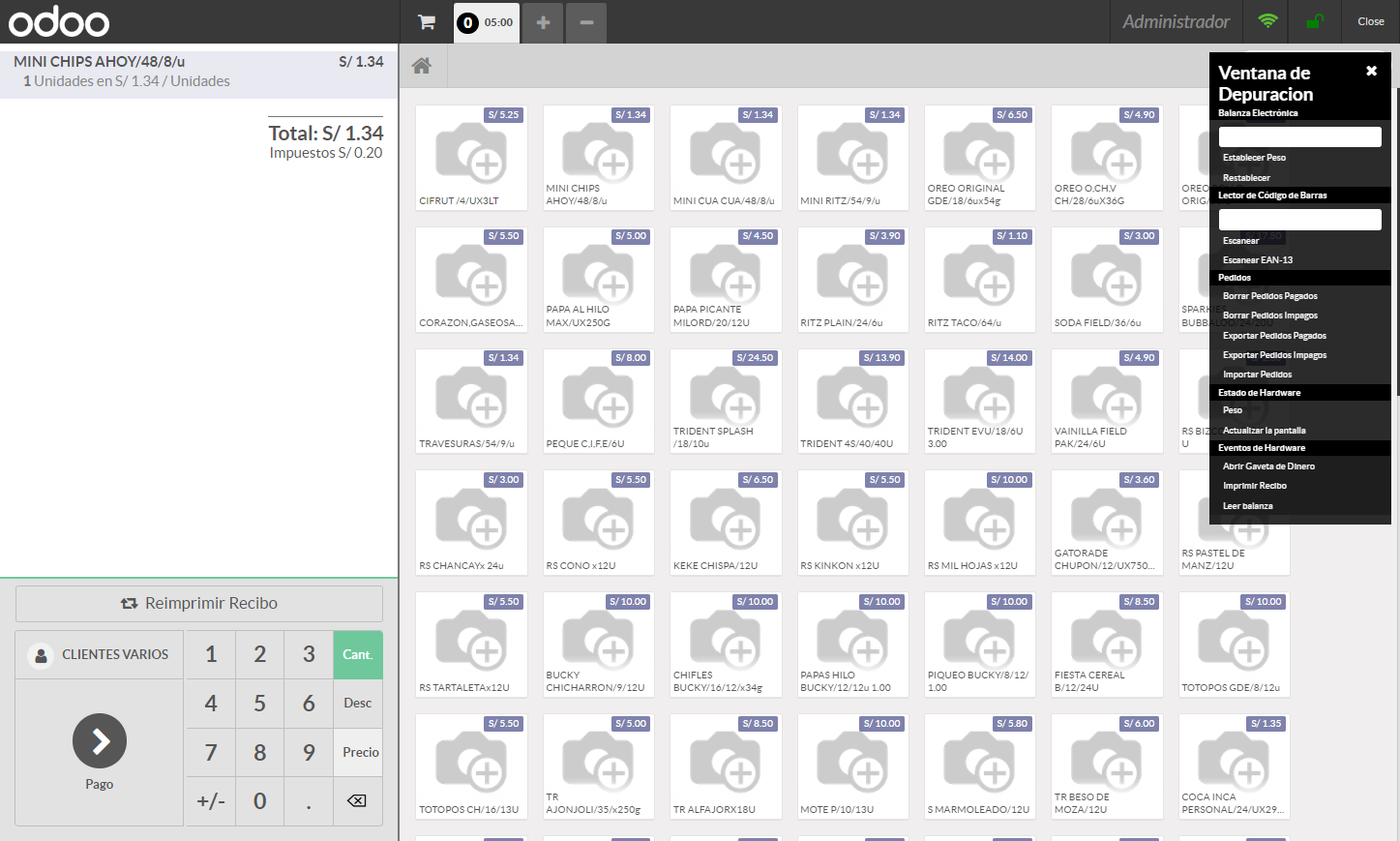Screen dimensions: 1400x841
Task: Close the Ventana de Depuracion panel
Action: click(1371, 71)
